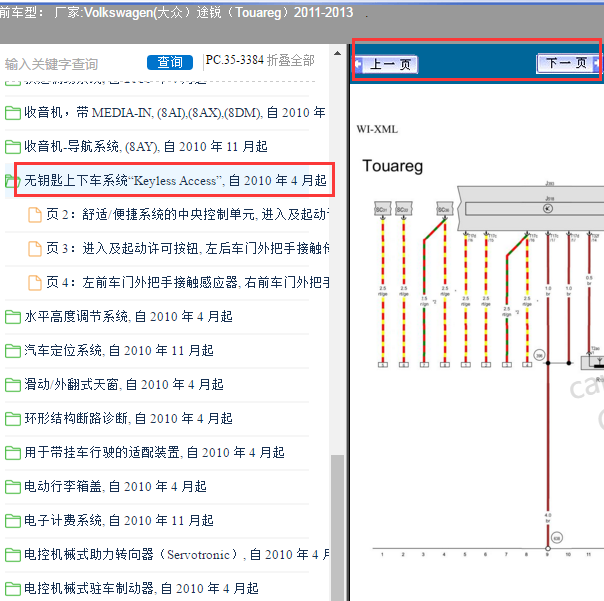The width and height of the screenshot is (604, 601).
Task: Expand folder 滑动/外翻式天窗
Action: point(124,384)
